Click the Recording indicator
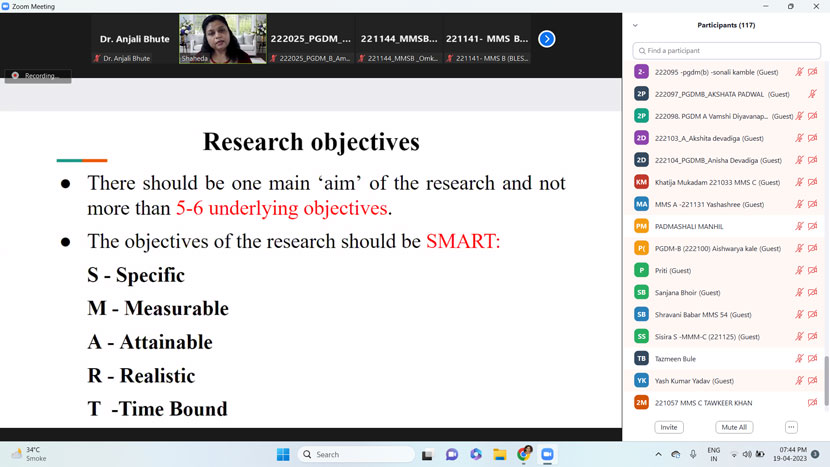The image size is (830, 467). click(x=38, y=76)
